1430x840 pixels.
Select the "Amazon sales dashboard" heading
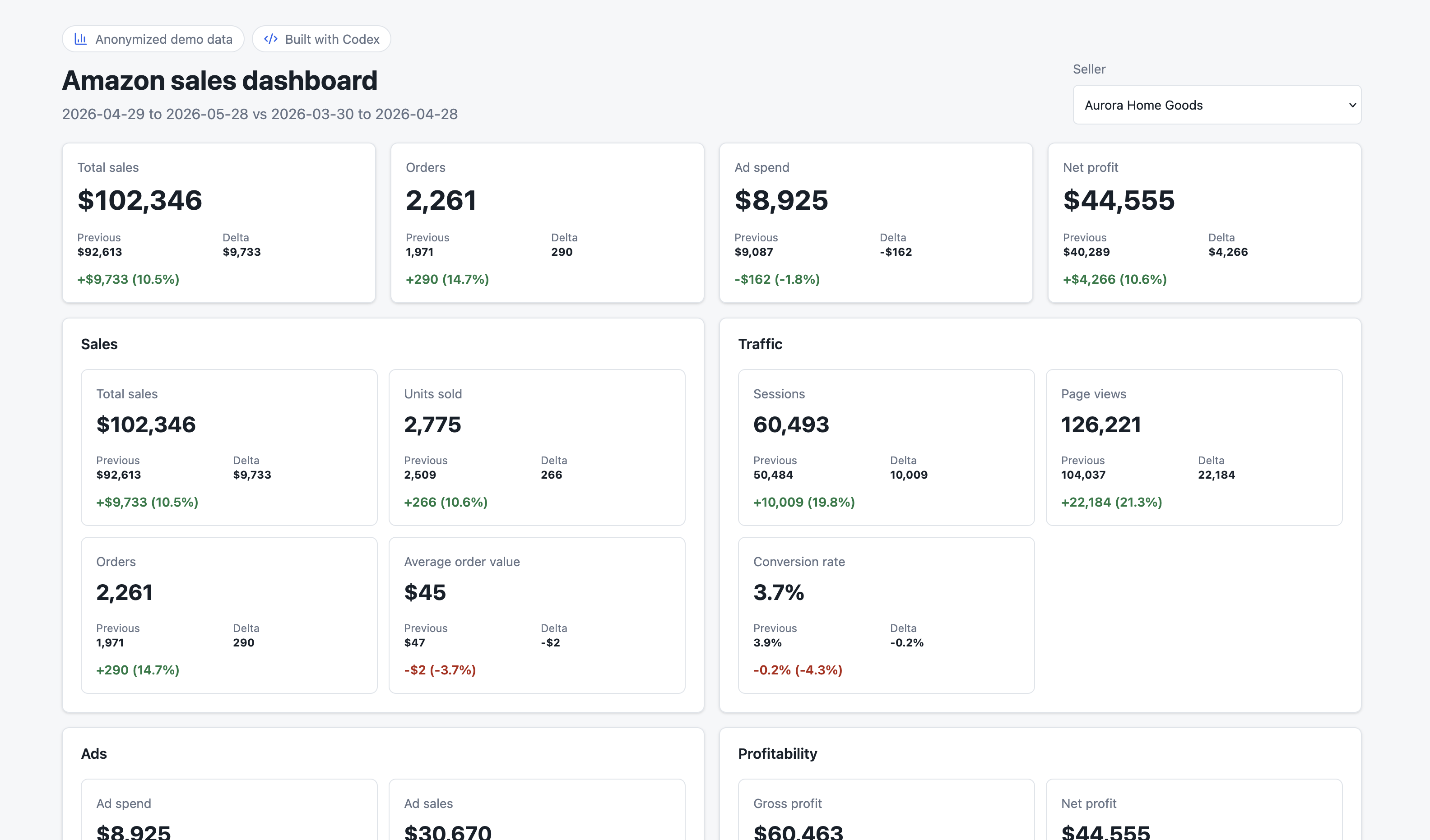[220, 81]
